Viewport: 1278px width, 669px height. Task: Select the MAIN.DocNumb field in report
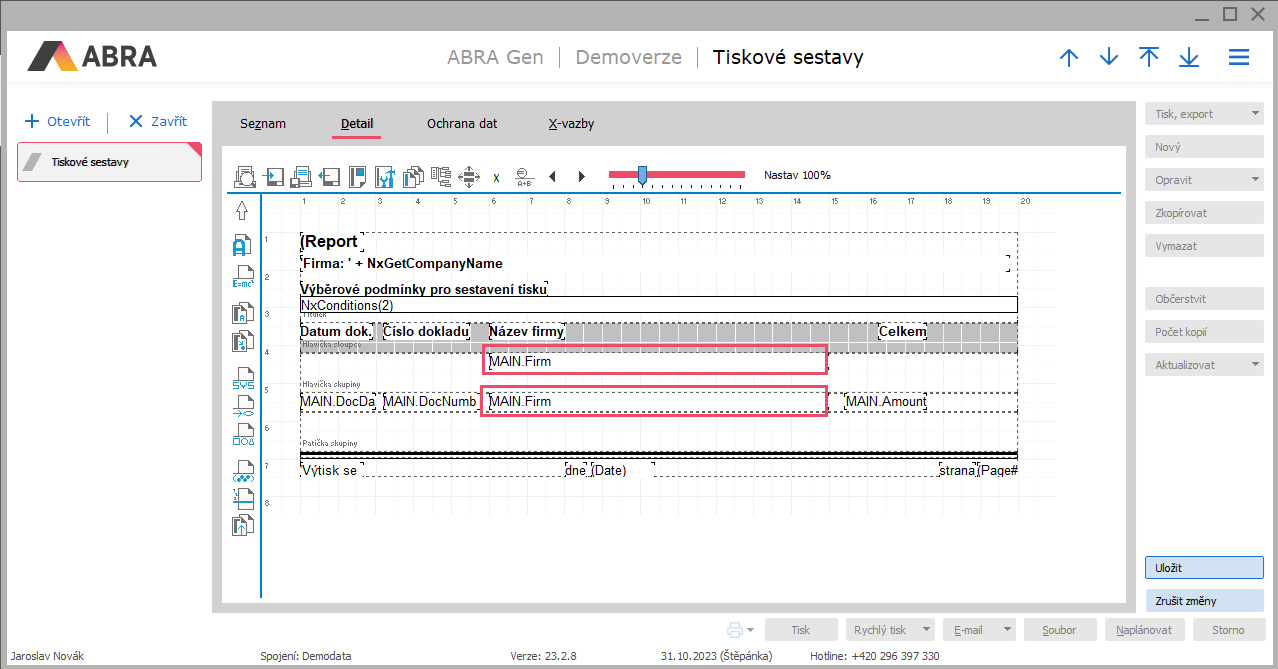[x=430, y=401]
